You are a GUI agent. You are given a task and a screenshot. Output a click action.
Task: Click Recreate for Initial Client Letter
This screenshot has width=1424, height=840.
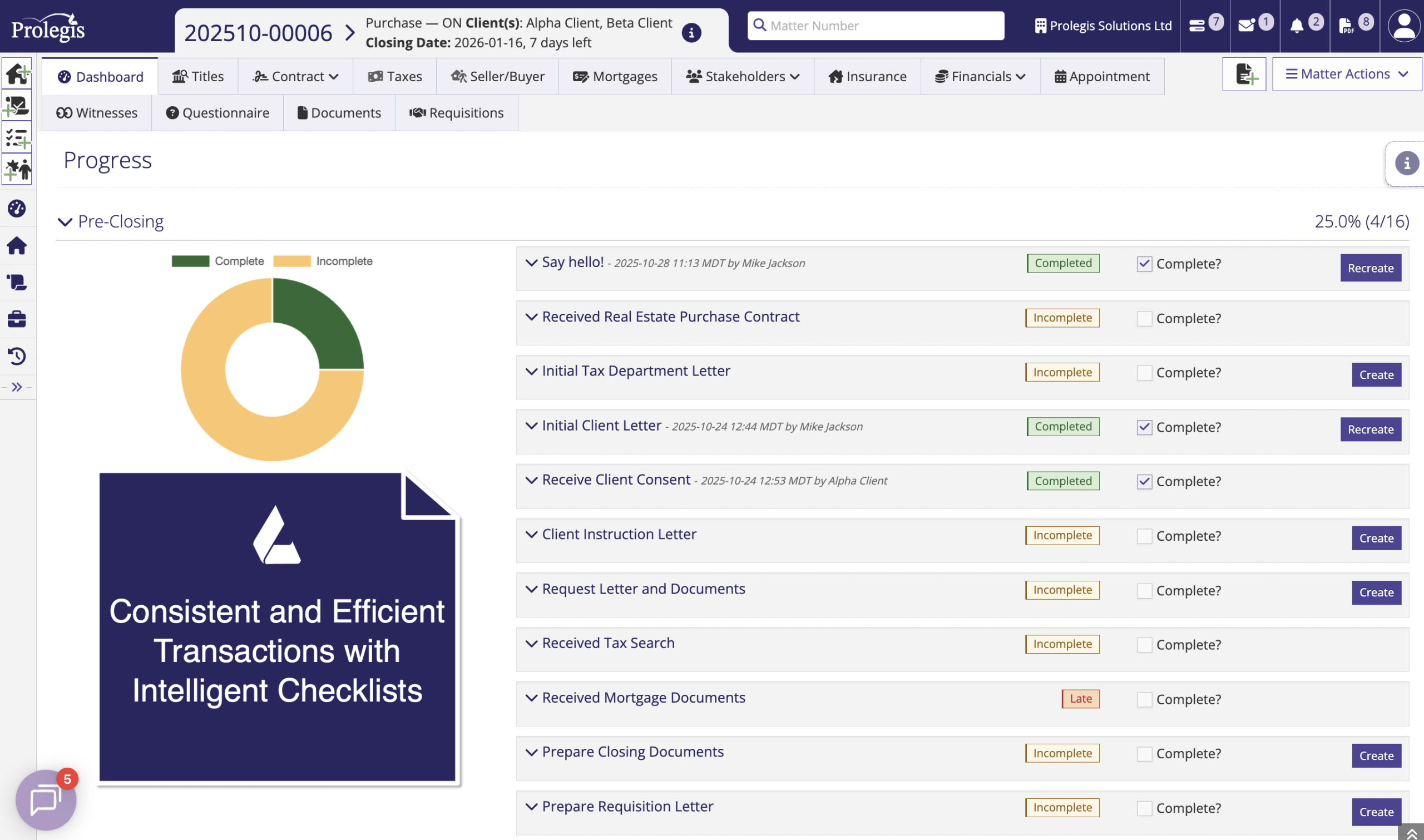(1370, 429)
